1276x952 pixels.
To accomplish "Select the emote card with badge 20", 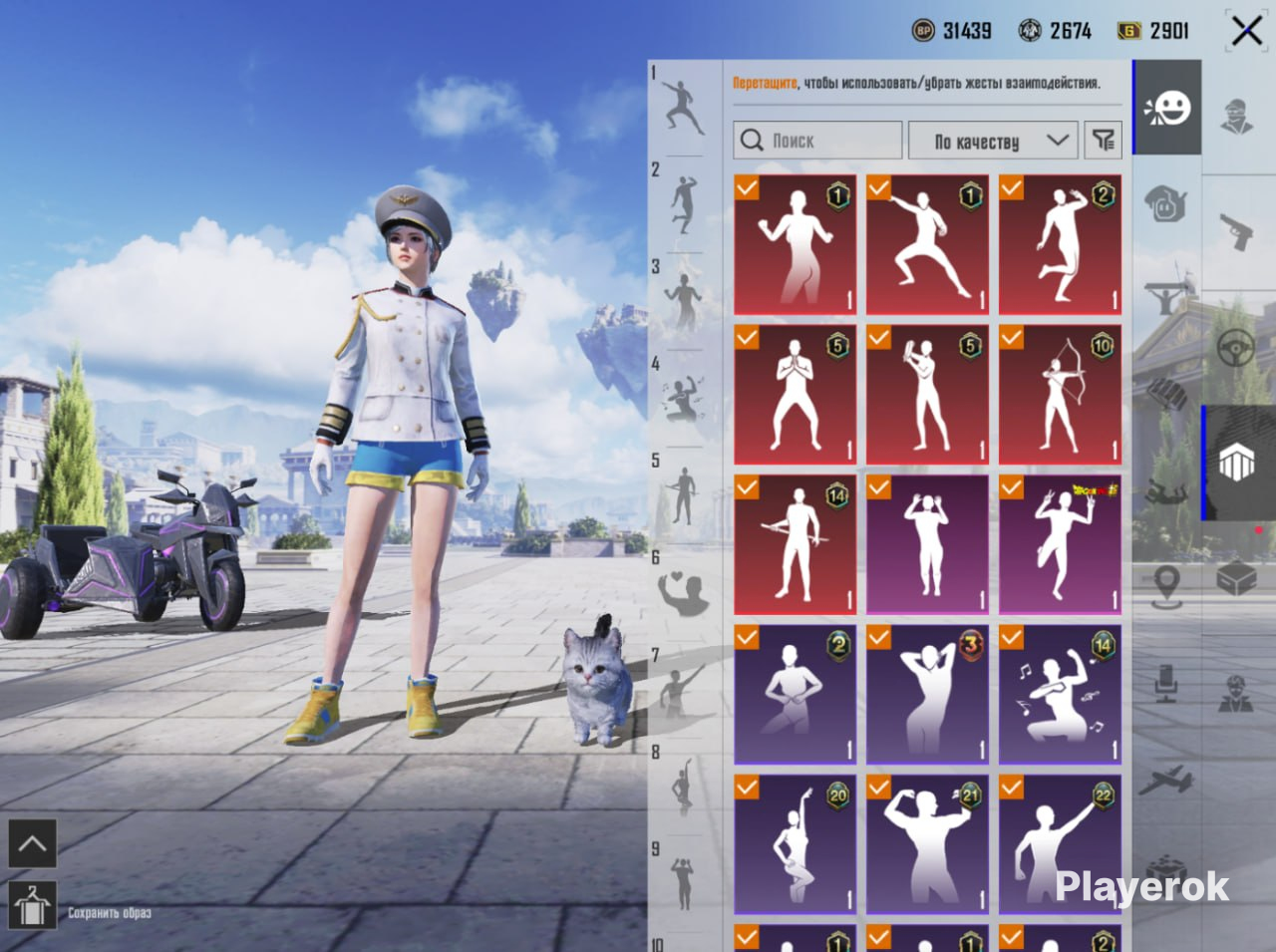I will coord(795,844).
